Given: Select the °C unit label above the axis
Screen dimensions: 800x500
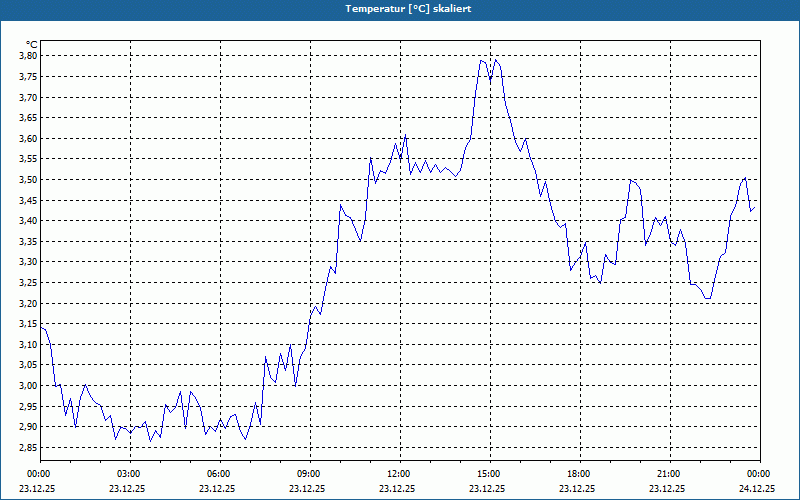Looking at the screenshot, I should 32,45.
